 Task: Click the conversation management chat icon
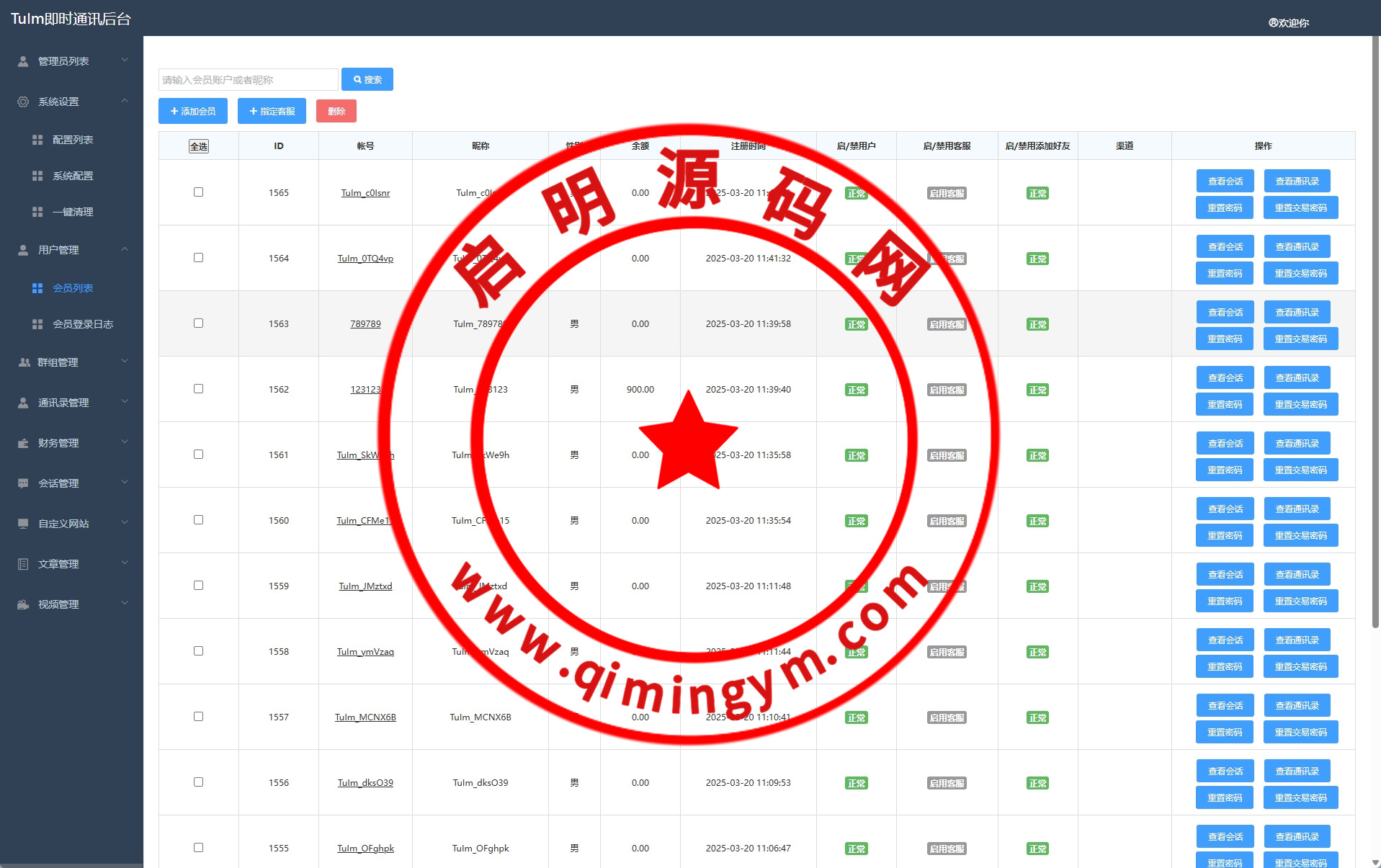pyautogui.click(x=23, y=483)
